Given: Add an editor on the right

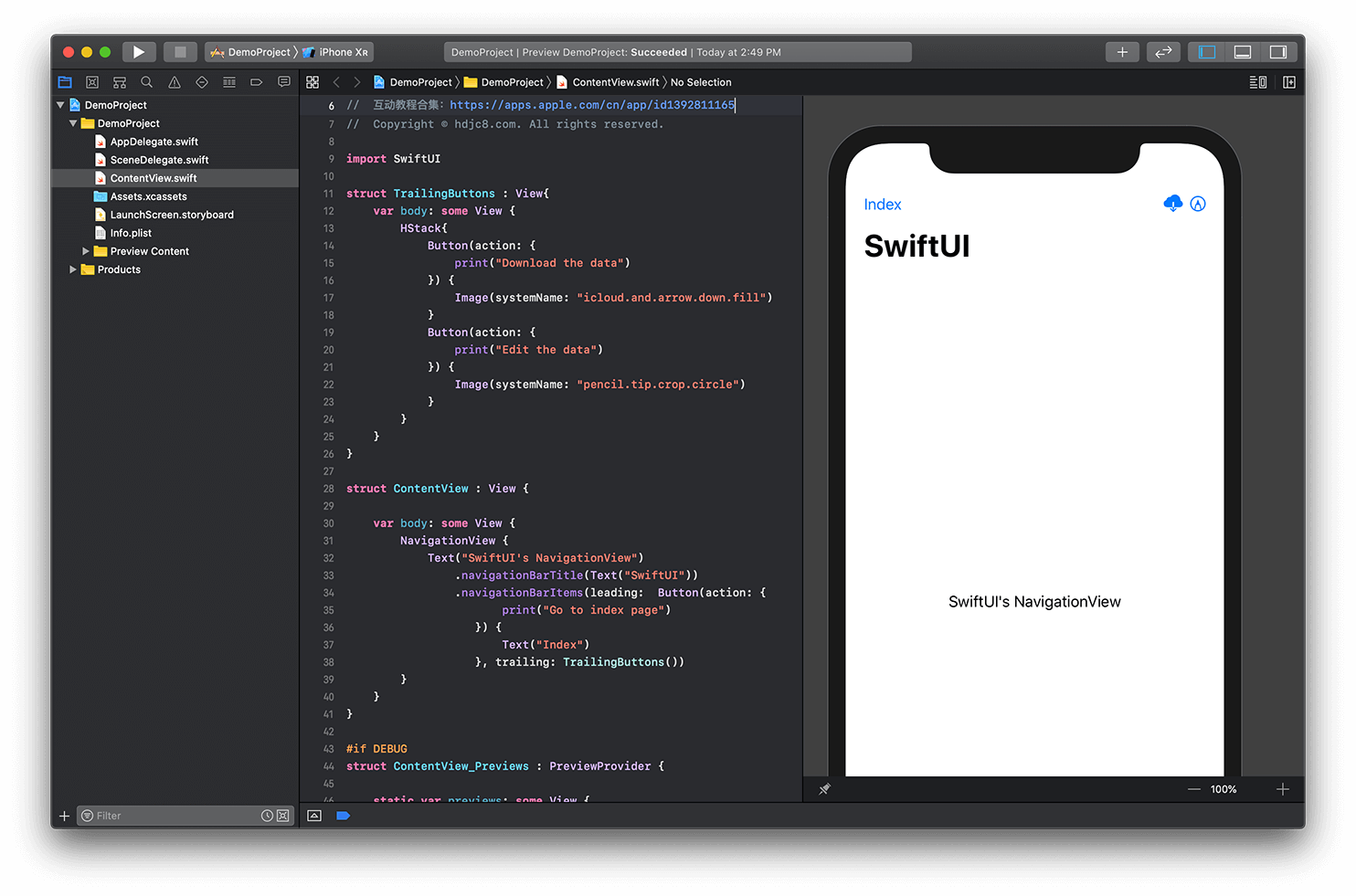Looking at the screenshot, I should tap(1289, 82).
